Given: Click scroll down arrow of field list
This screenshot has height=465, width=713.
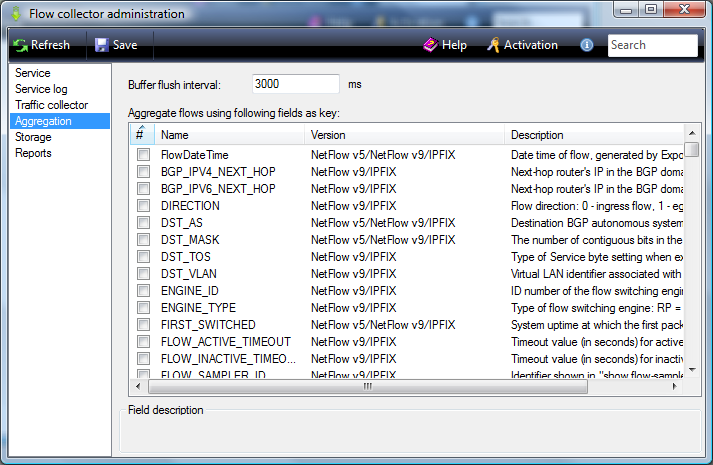Looking at the screenshot, I should tap(692, 371).
